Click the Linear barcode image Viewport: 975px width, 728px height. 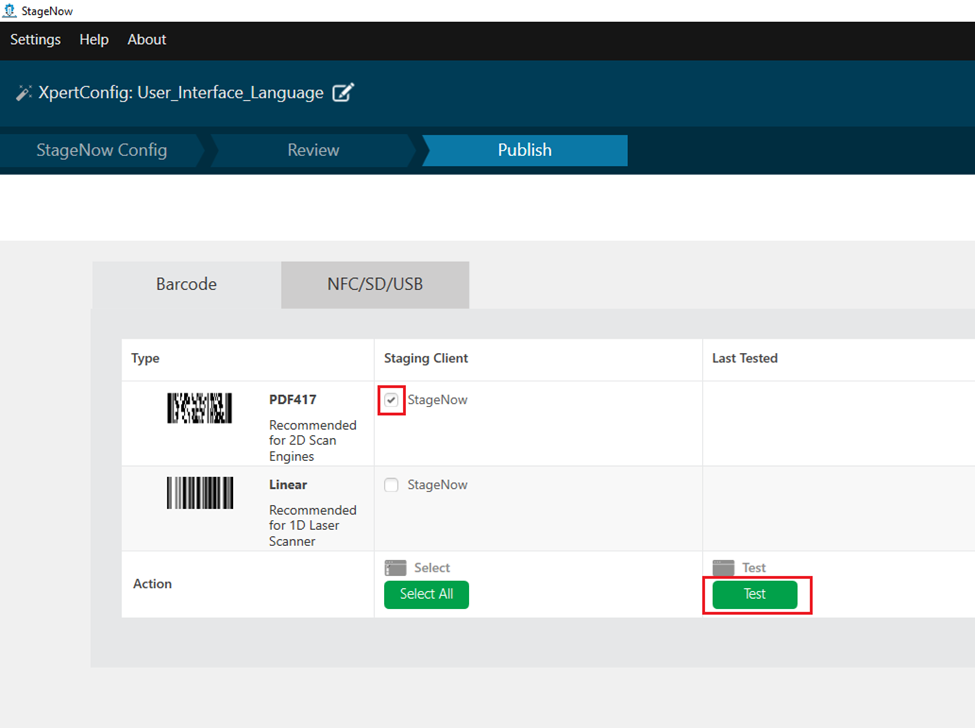pyautogui.click(x=199, y=493)
